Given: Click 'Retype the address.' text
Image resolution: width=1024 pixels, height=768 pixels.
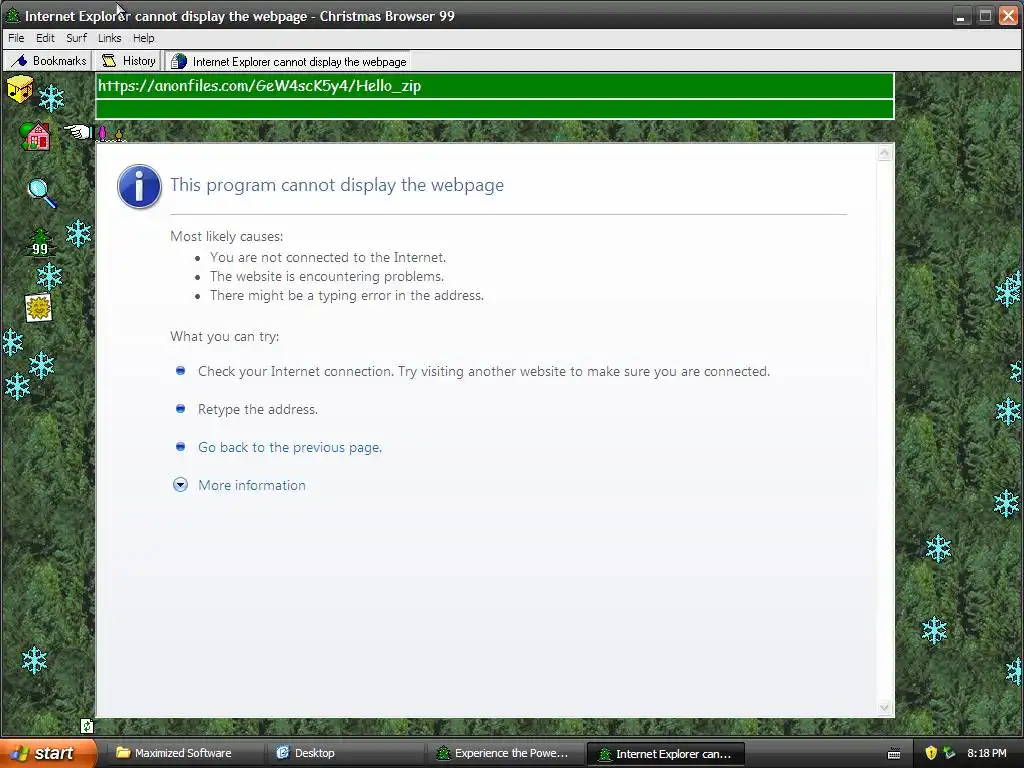Looking at the screenshot, I should [258, 409].
